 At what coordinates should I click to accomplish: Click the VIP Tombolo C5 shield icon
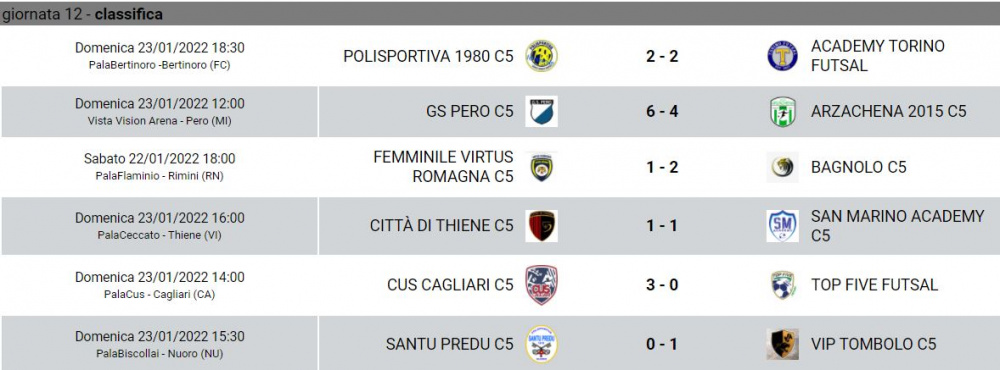tap(782, 344)
